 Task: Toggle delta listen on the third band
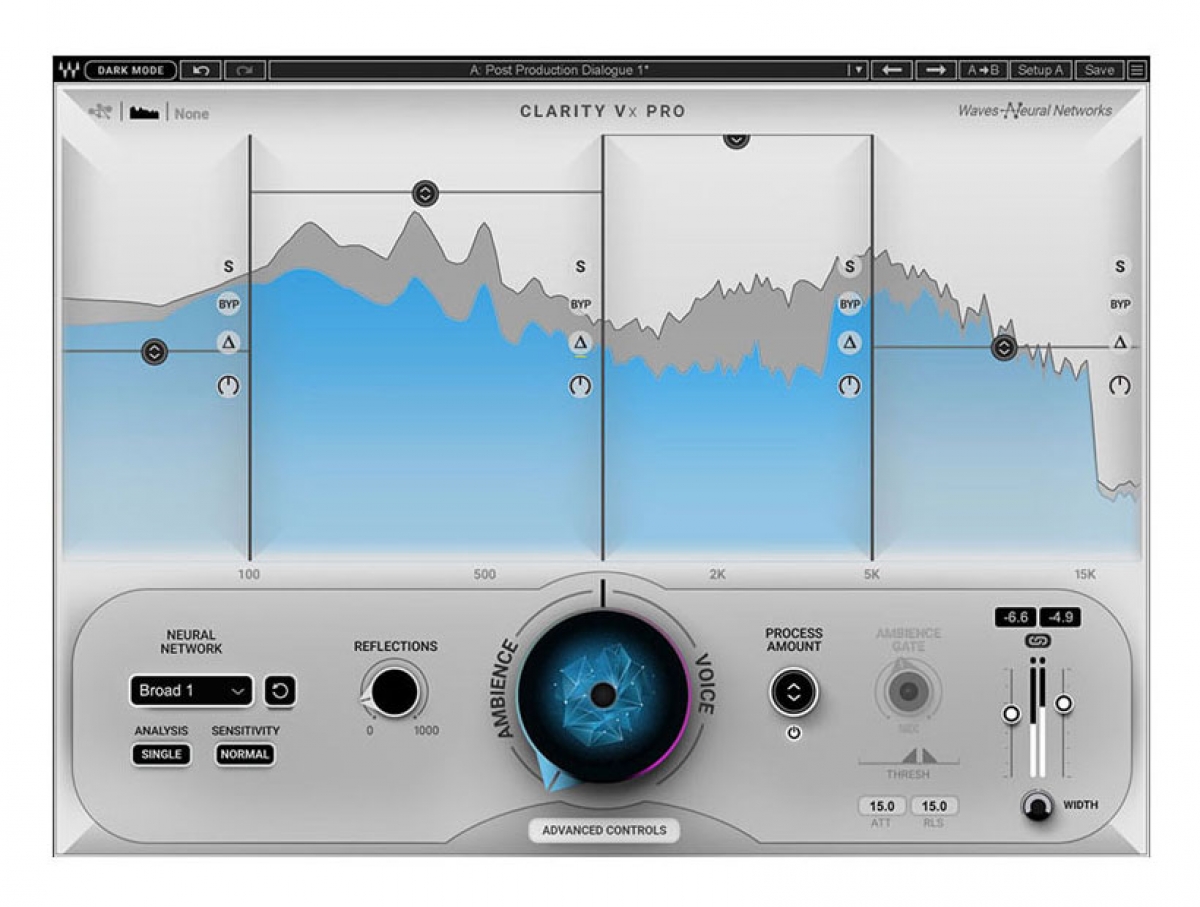tap(850, 343)
